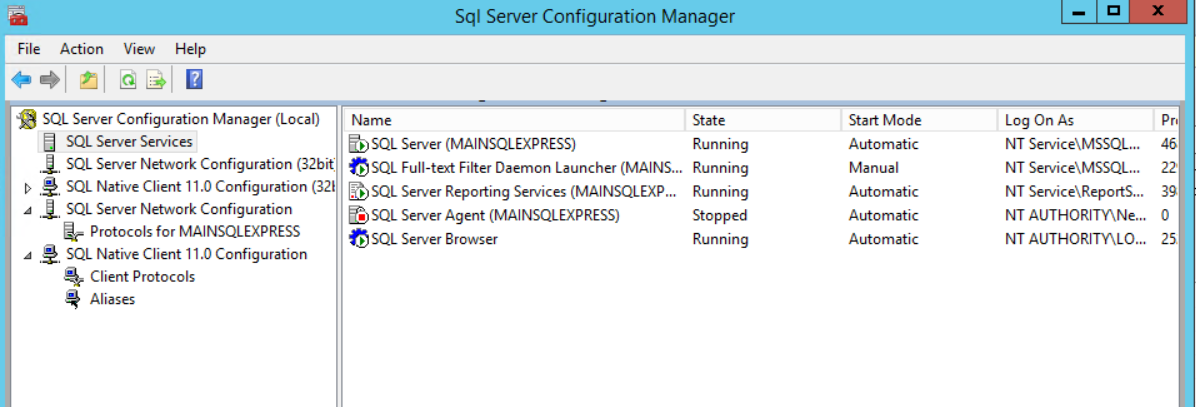This screenshot has width=1196, height=407.
Task: Open the Action menu
Action: (x=82, y=49)
